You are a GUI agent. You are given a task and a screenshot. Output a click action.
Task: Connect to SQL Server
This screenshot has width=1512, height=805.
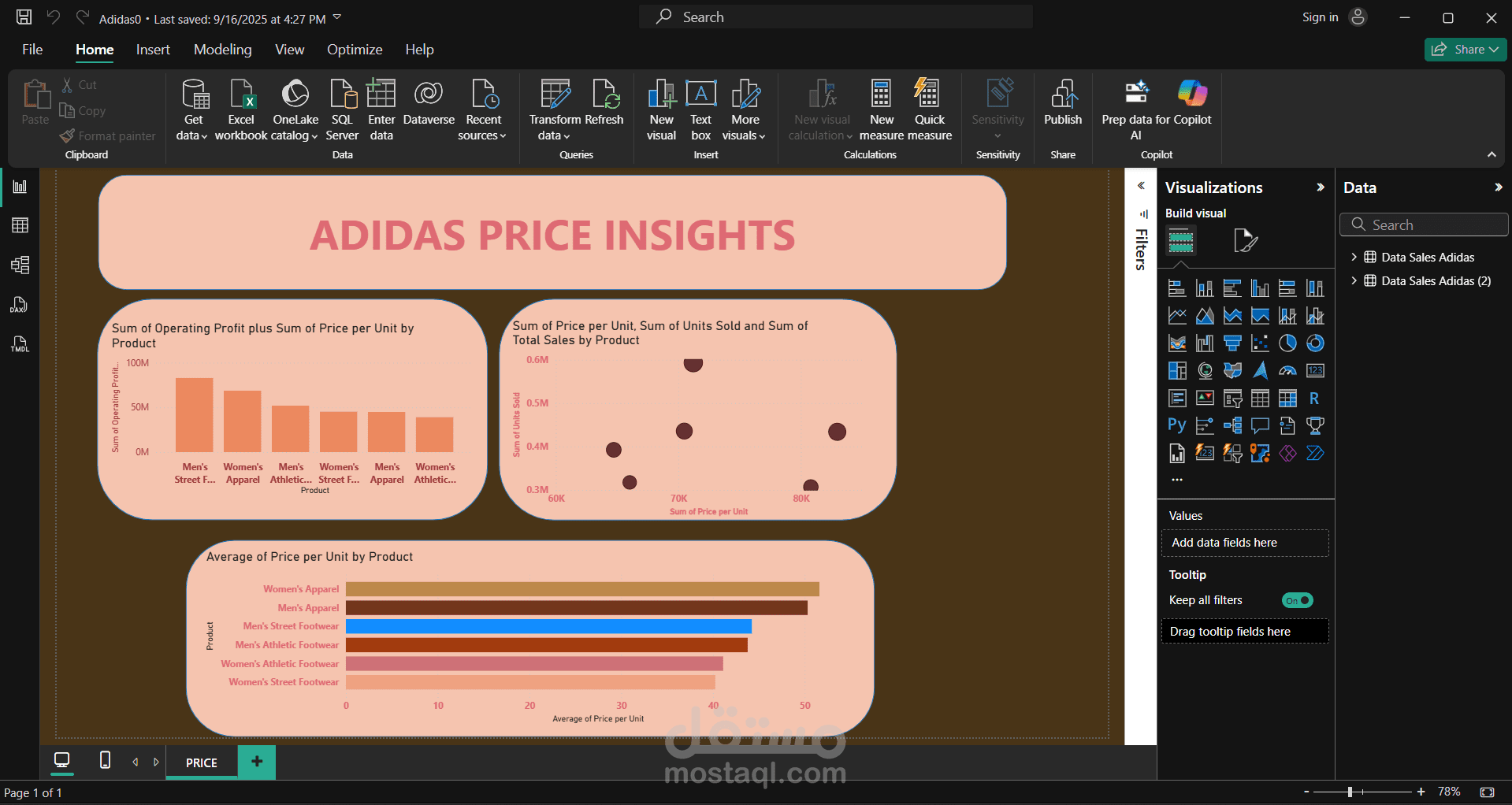tap(342, 110)
